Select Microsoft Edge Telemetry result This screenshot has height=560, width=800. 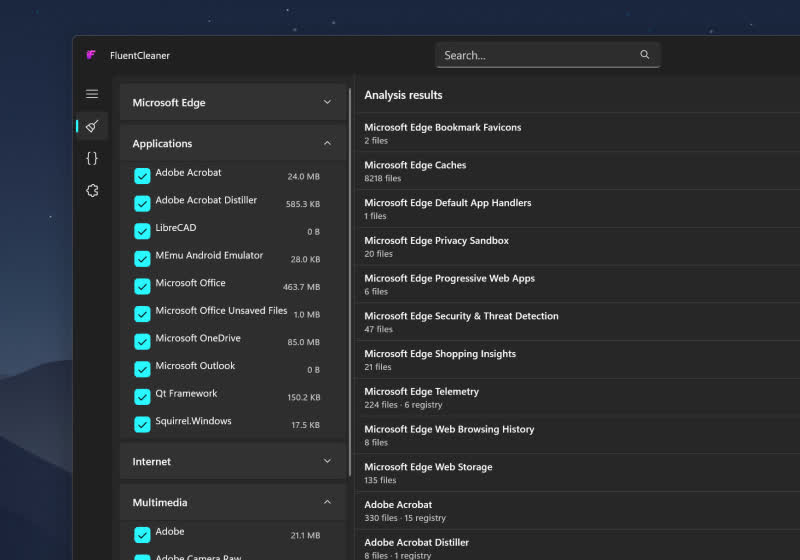tap(578, 397)
